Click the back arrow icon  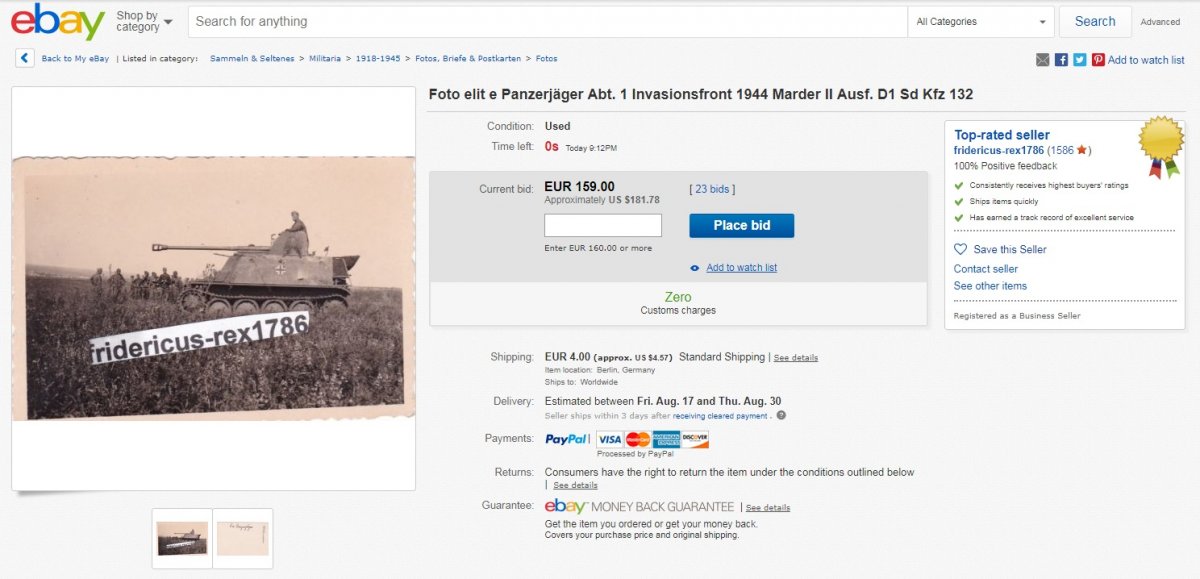[25, 59]
